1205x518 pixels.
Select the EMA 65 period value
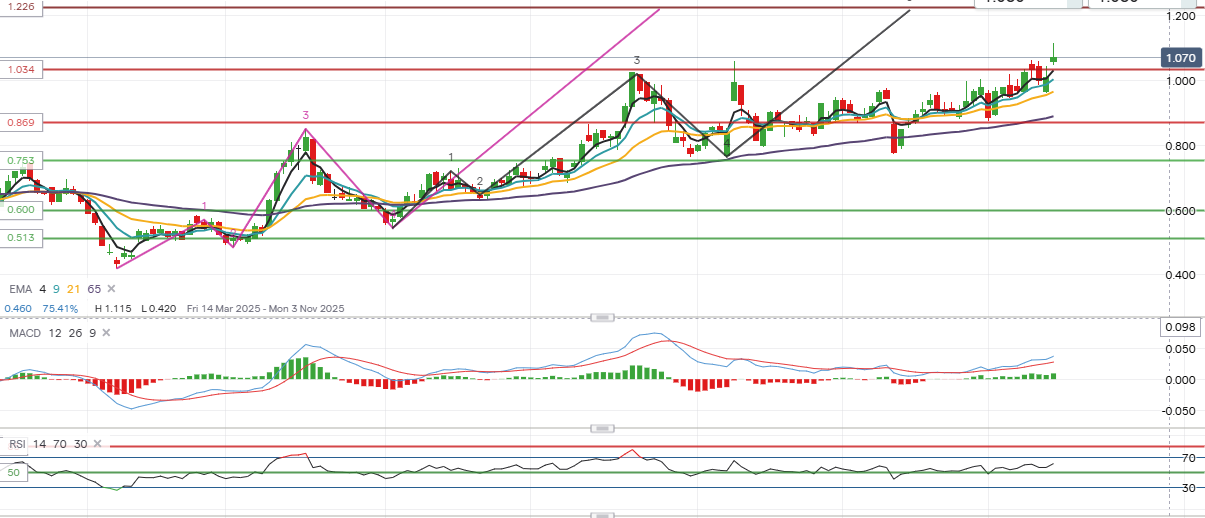pyautogui.click(x=94, y=288)
